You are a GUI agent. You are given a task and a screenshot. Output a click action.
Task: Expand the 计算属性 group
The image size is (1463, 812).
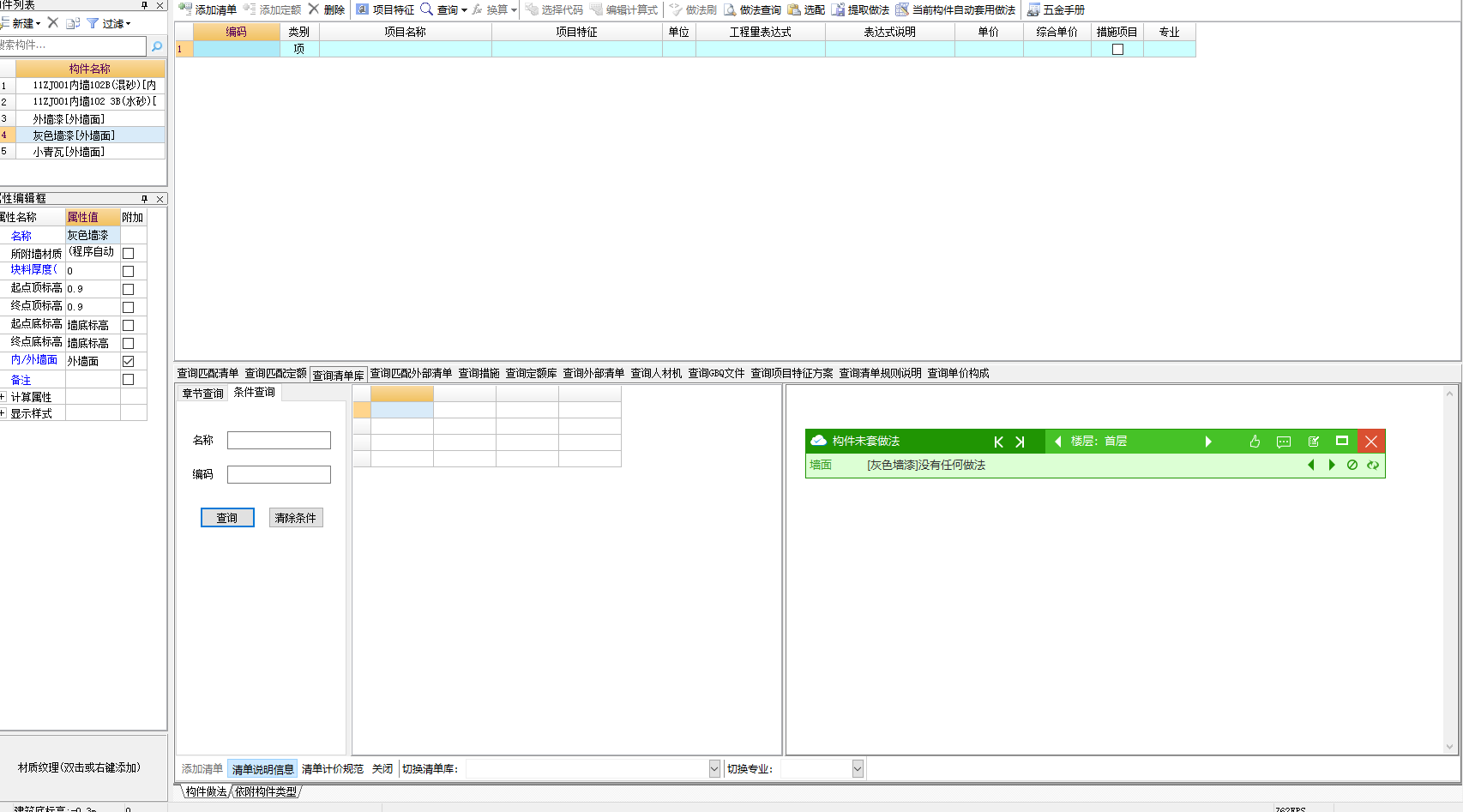(x=3, y=396)
